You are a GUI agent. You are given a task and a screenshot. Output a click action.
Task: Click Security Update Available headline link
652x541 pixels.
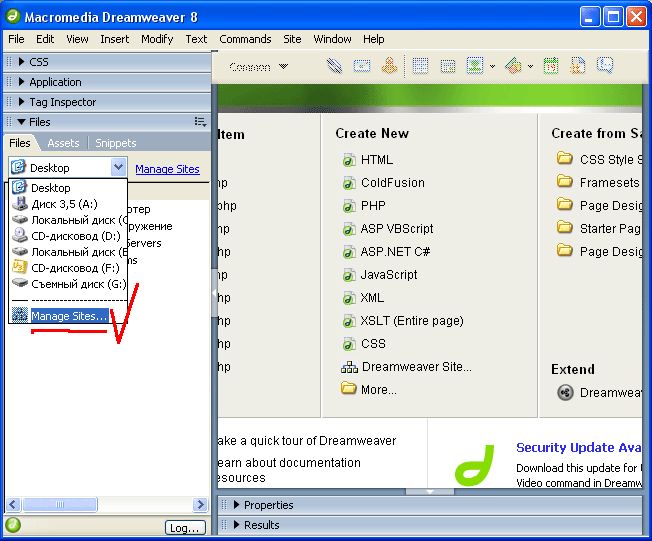(x=578, y=447)
